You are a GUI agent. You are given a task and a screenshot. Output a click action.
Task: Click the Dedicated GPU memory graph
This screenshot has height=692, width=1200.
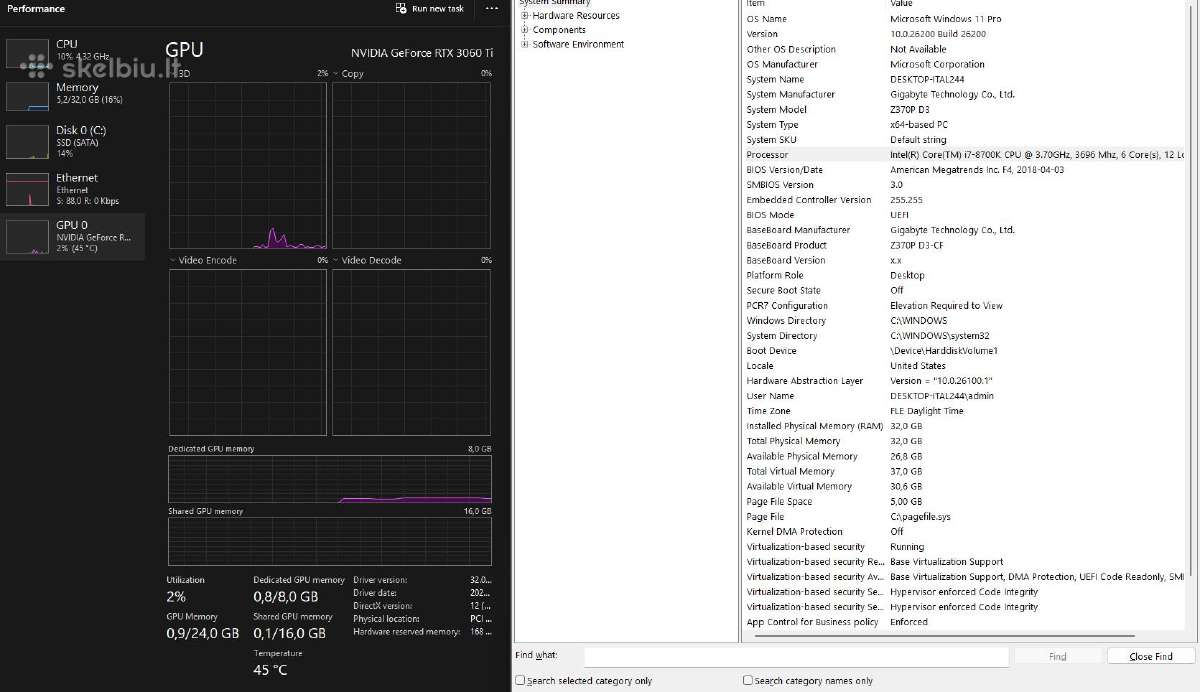pyautogui.click(x=330, y=479)
